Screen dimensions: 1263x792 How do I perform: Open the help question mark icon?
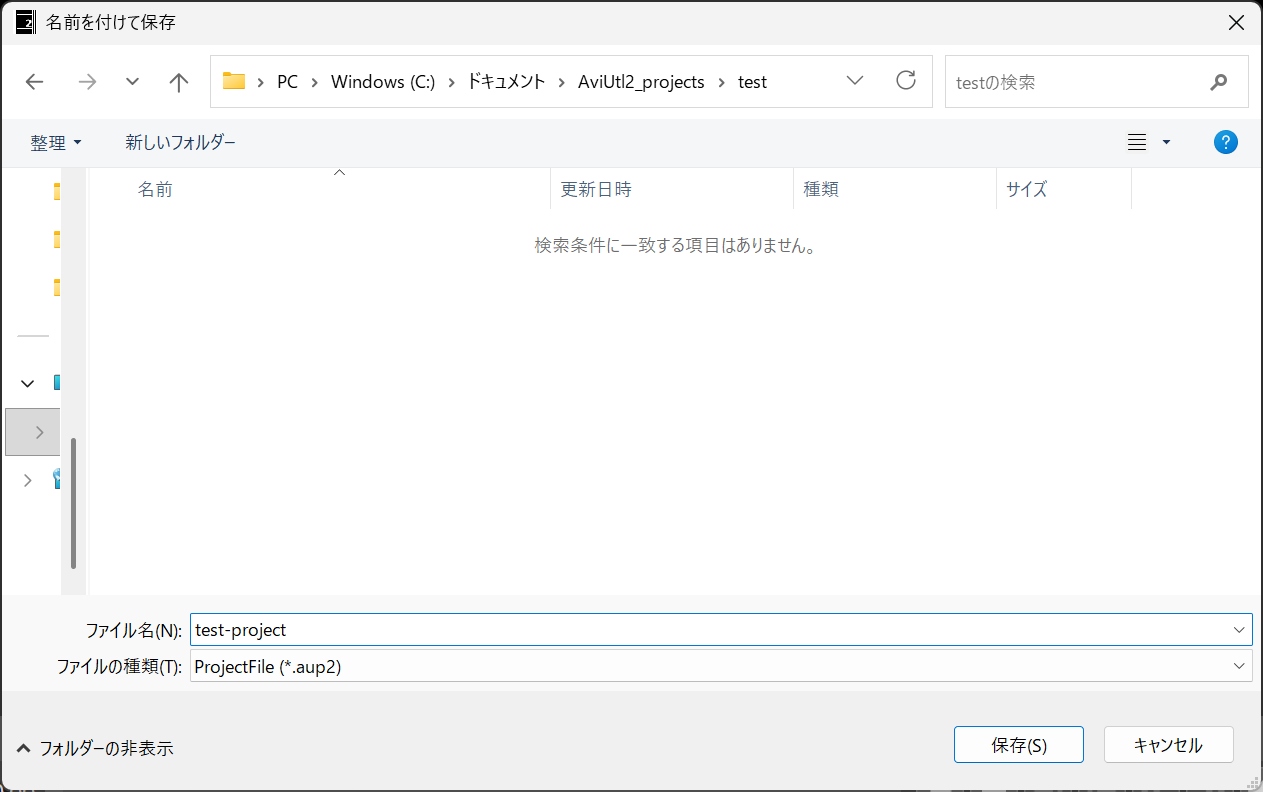[1225, 143]
